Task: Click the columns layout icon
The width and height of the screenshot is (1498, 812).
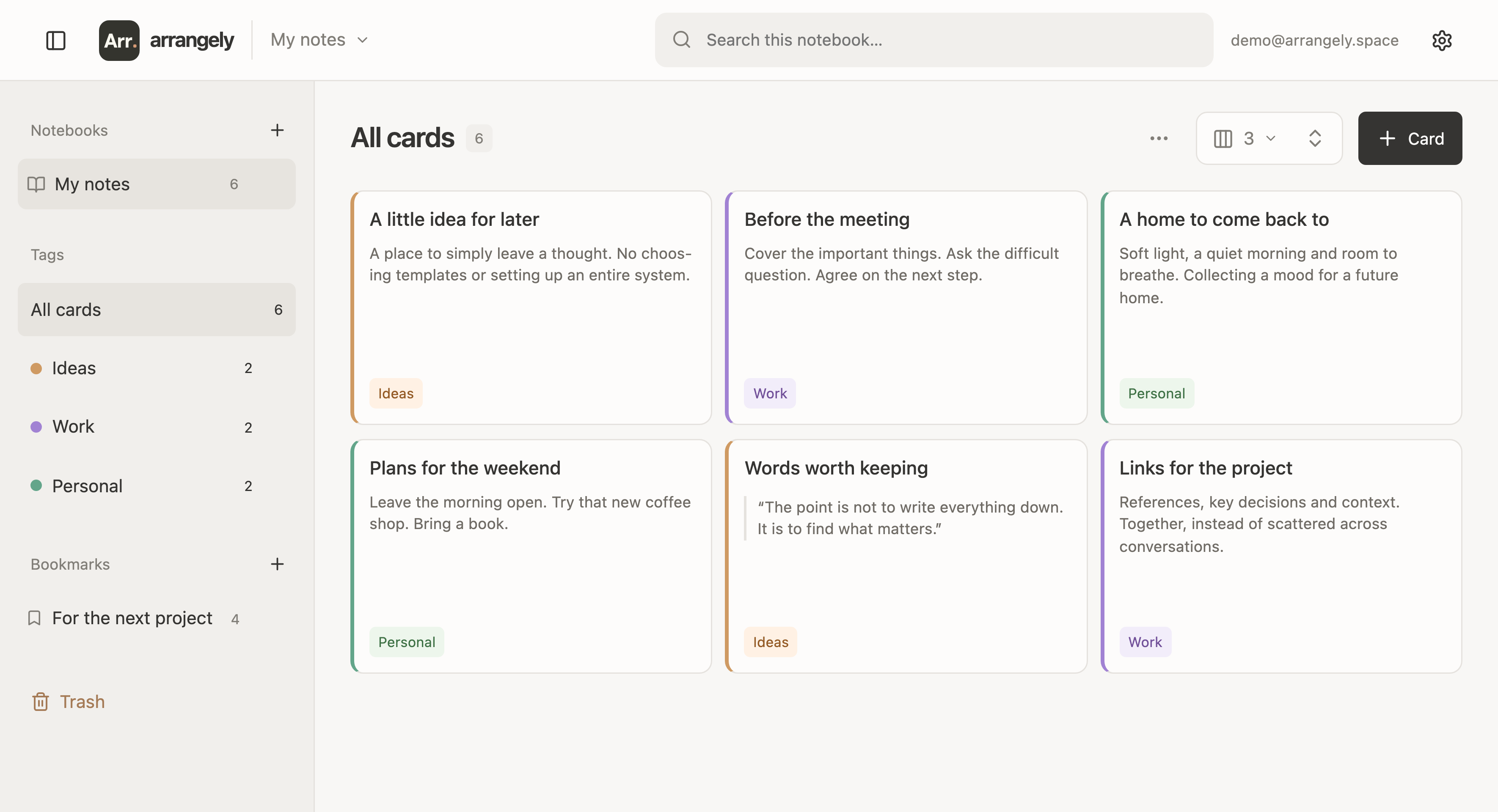Action: (1223, 138)
